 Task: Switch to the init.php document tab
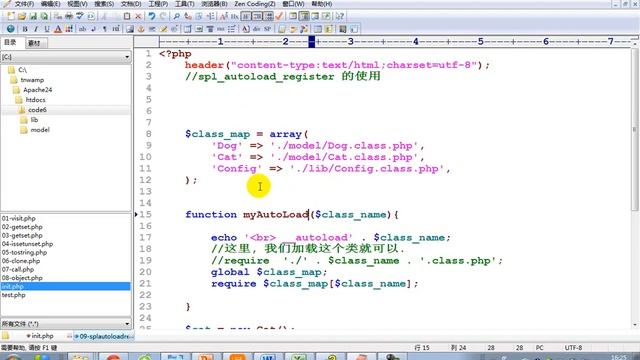point(42,336)
